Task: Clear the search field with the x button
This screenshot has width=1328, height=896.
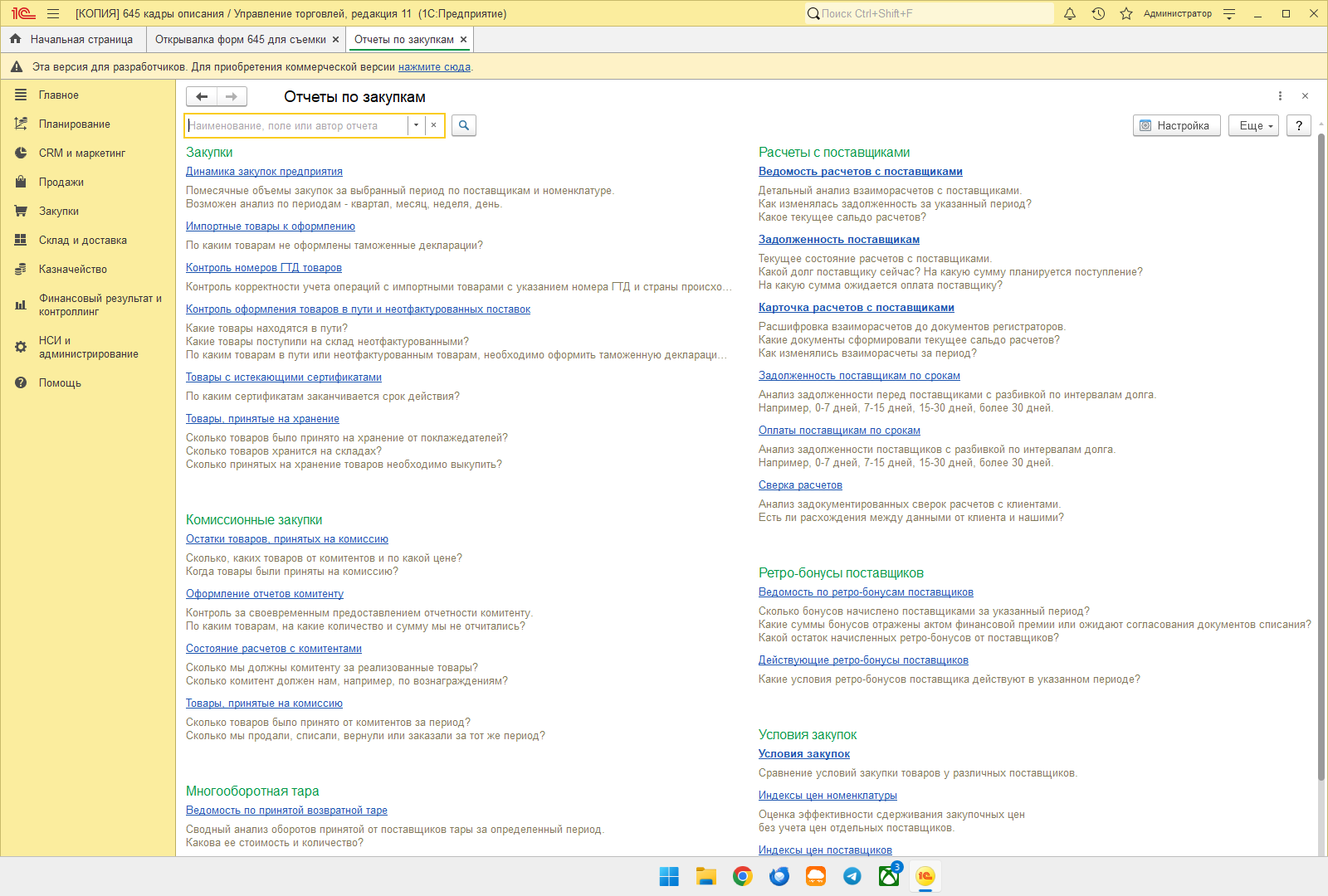Action: click(x=433, y=125)
